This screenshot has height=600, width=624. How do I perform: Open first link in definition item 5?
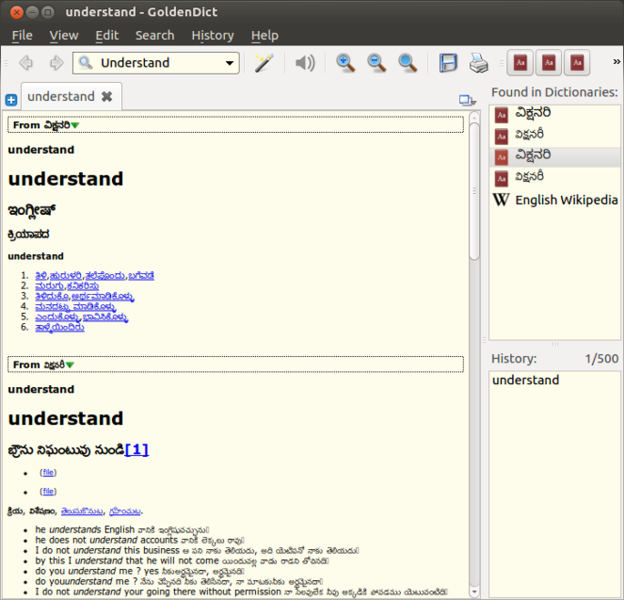(57, 318)
